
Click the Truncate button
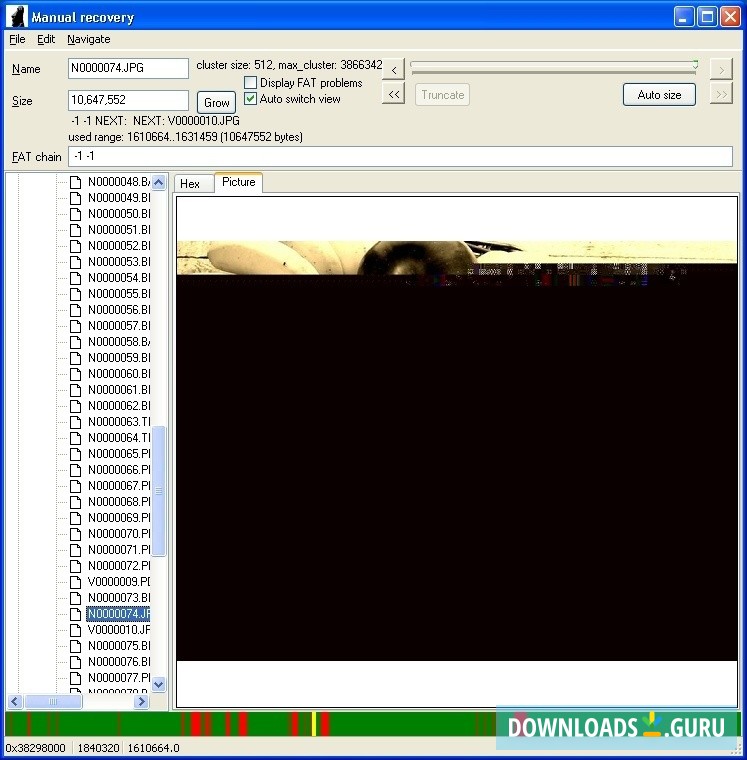click(442, 95)
